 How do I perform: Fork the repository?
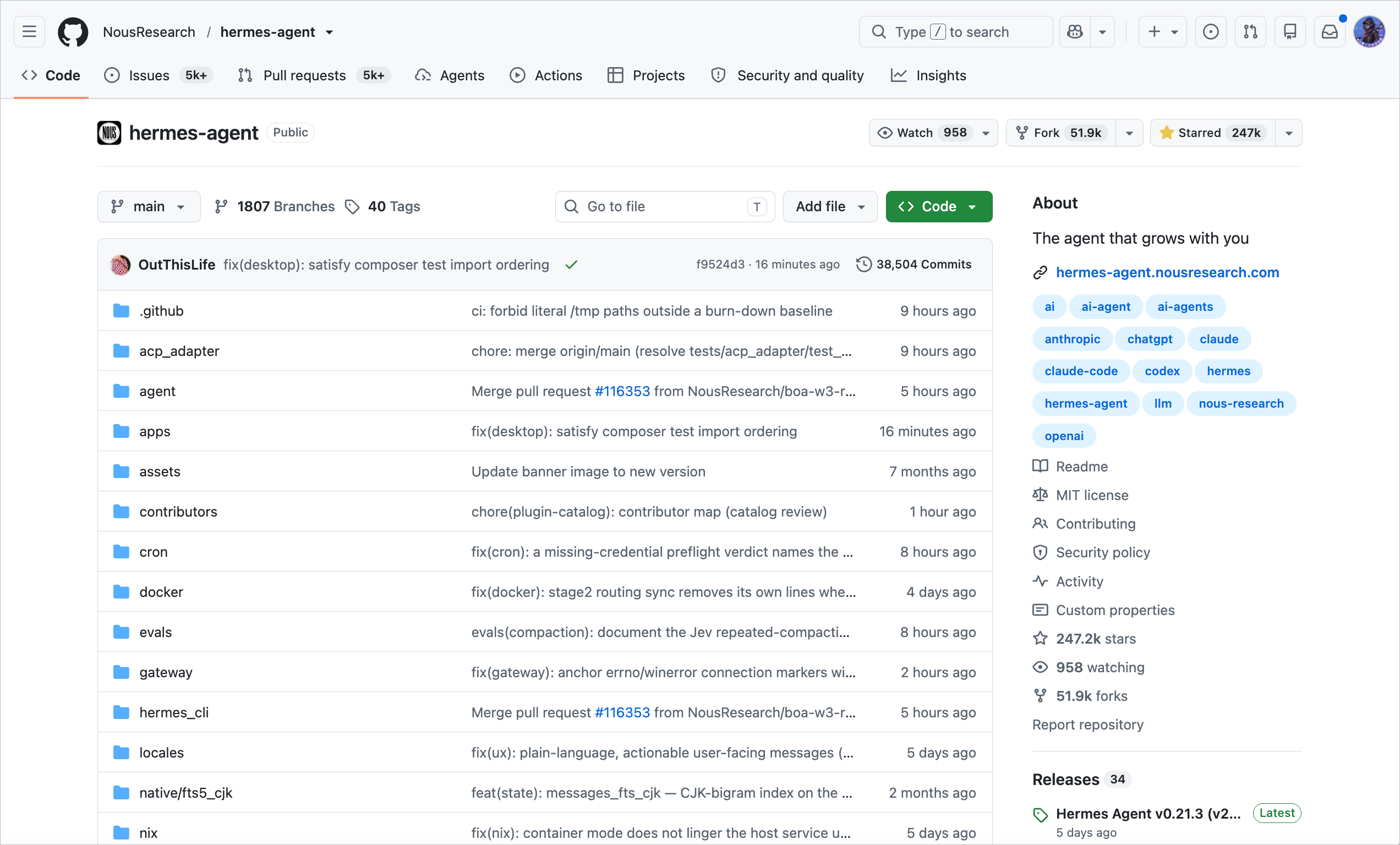point(1061,133)
